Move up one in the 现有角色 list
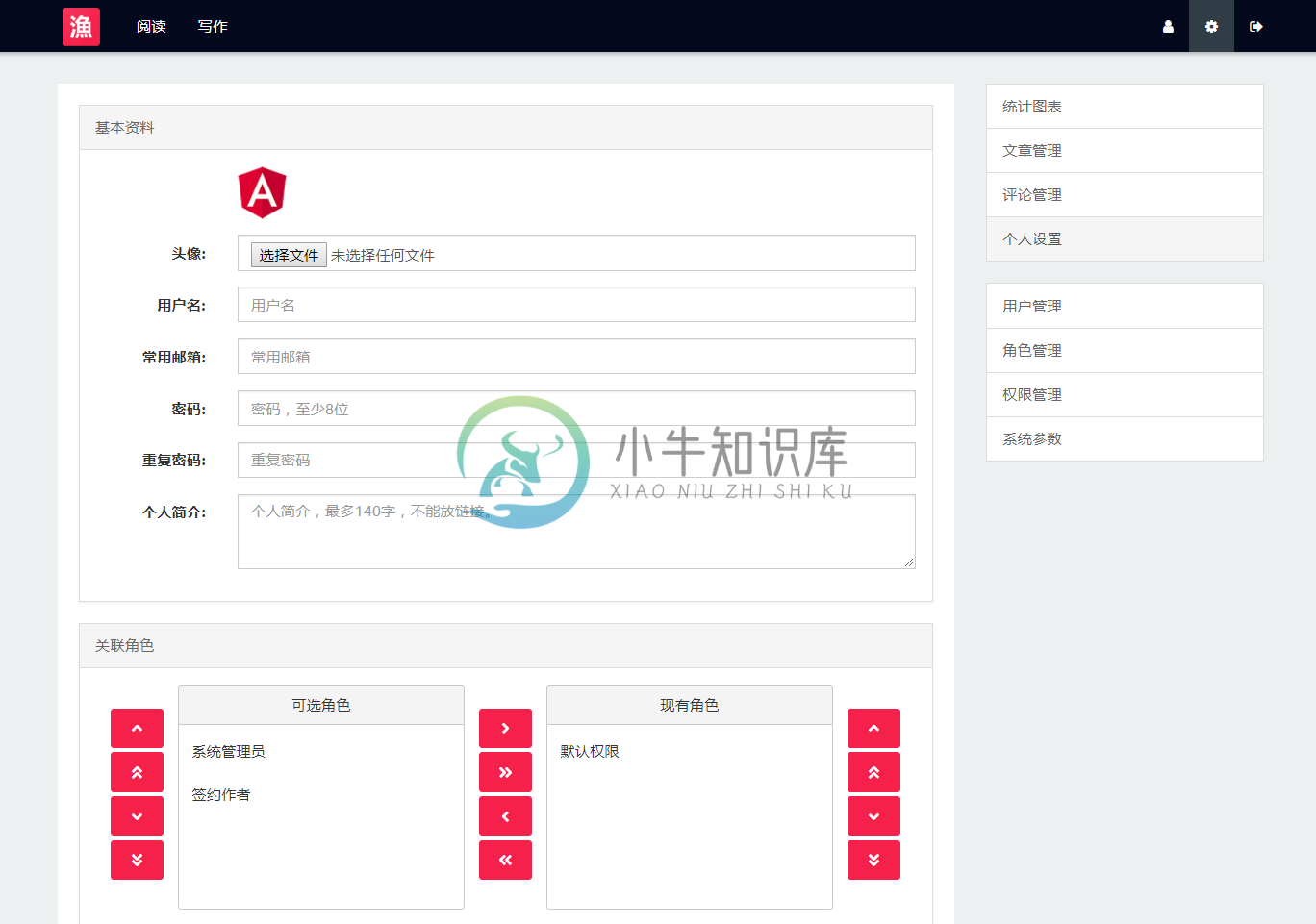This screenshot has width=1316, height=924. (873, 728)
